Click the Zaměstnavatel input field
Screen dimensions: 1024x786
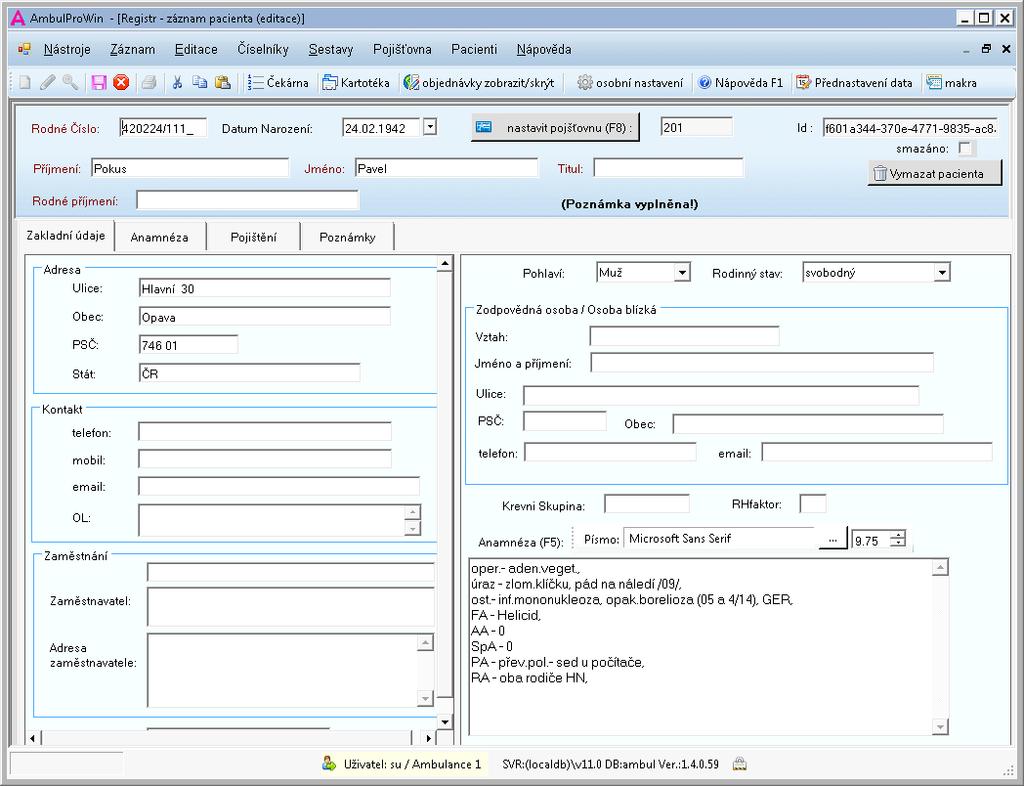(291, 607)
